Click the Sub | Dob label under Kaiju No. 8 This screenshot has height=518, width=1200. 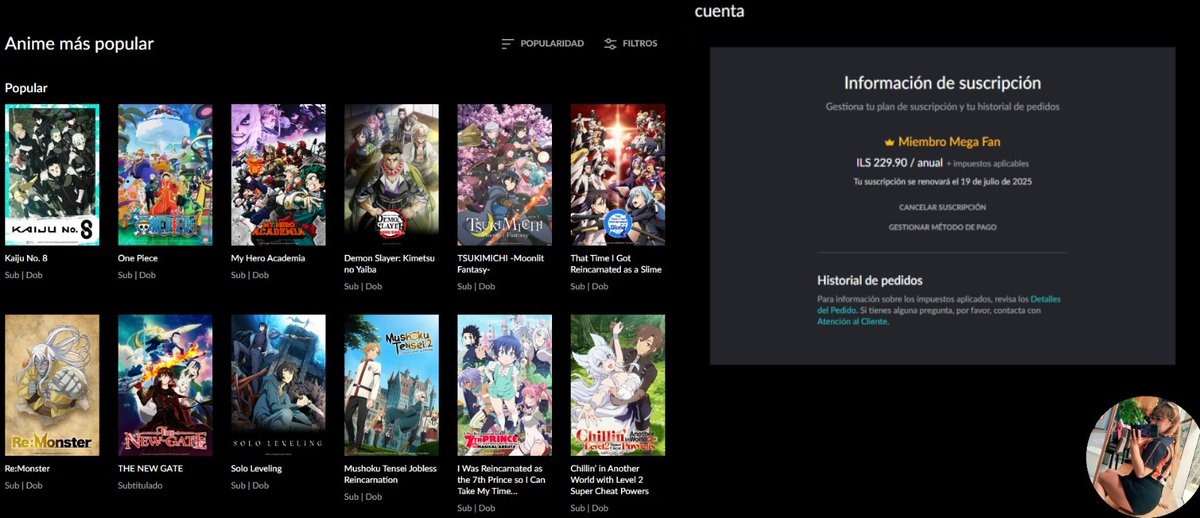click(24, 275)
